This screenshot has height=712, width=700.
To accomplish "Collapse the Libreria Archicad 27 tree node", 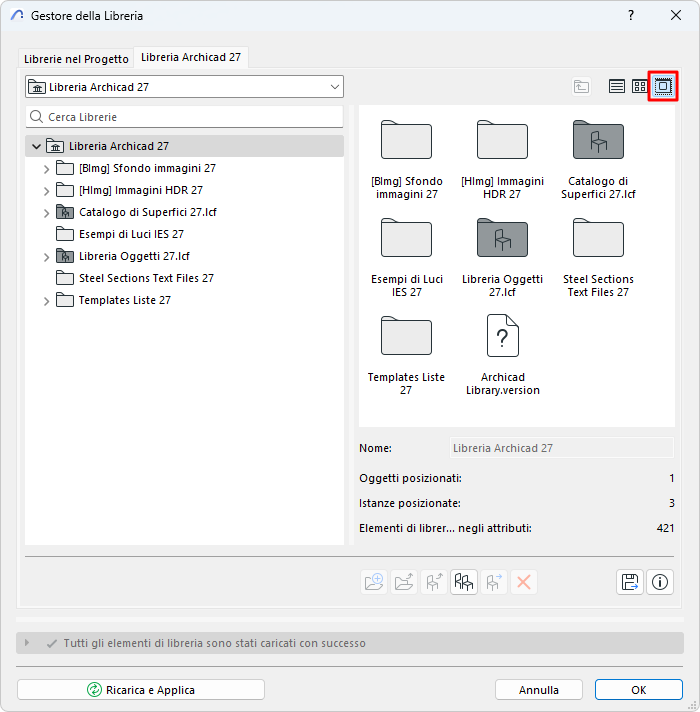I will 36,146.
